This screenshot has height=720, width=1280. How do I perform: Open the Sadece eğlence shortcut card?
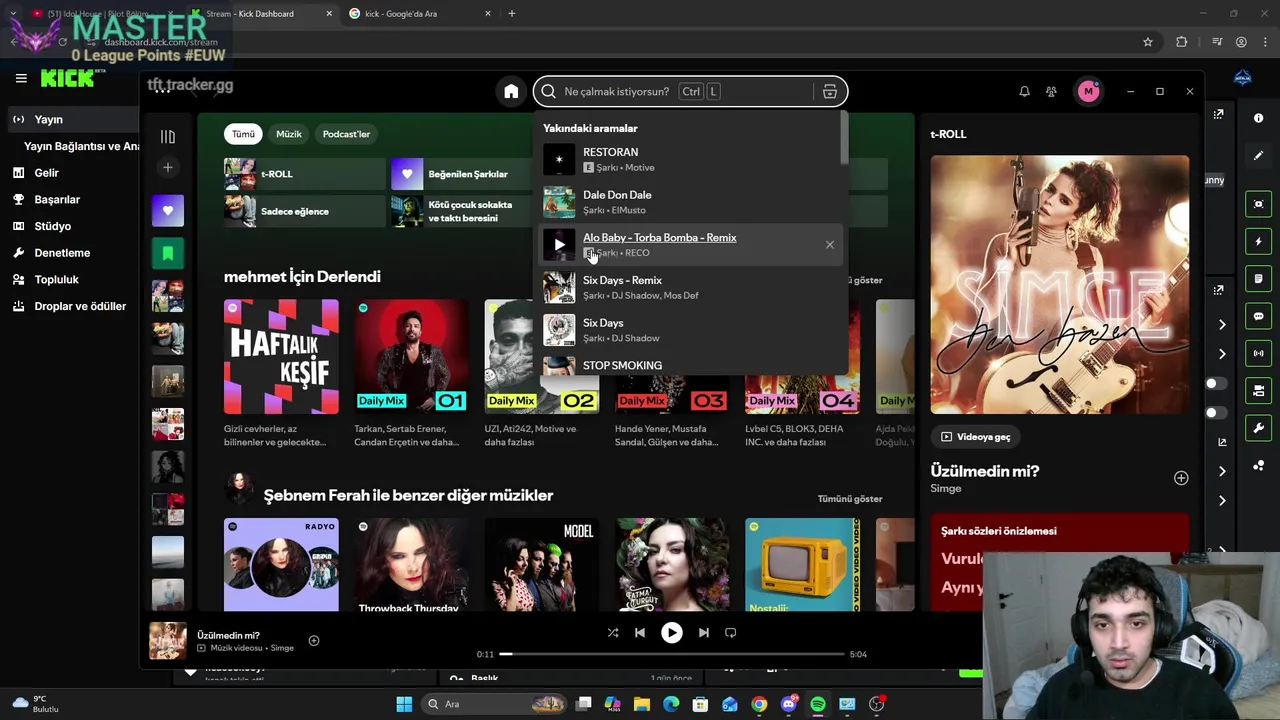303,211
